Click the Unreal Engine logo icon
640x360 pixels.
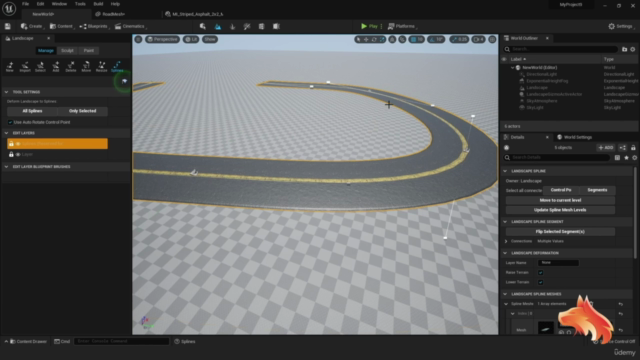pos(9,8)
